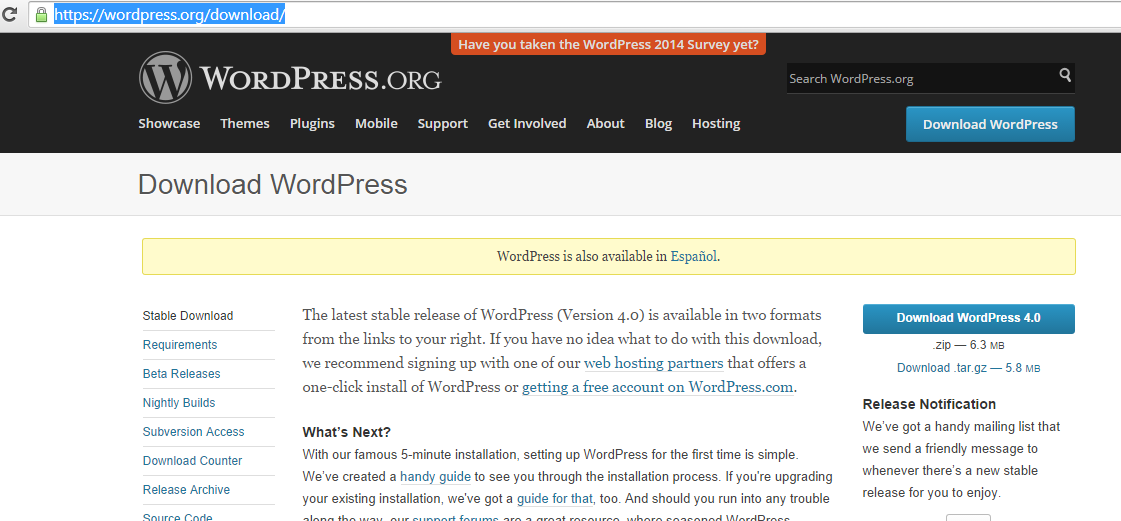
Task: Click the green padlock security icon
Action: point(41,14)
